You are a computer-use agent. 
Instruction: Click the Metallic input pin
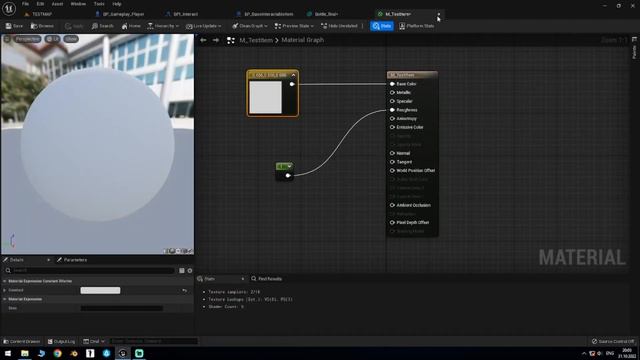[x=392, y=92]
